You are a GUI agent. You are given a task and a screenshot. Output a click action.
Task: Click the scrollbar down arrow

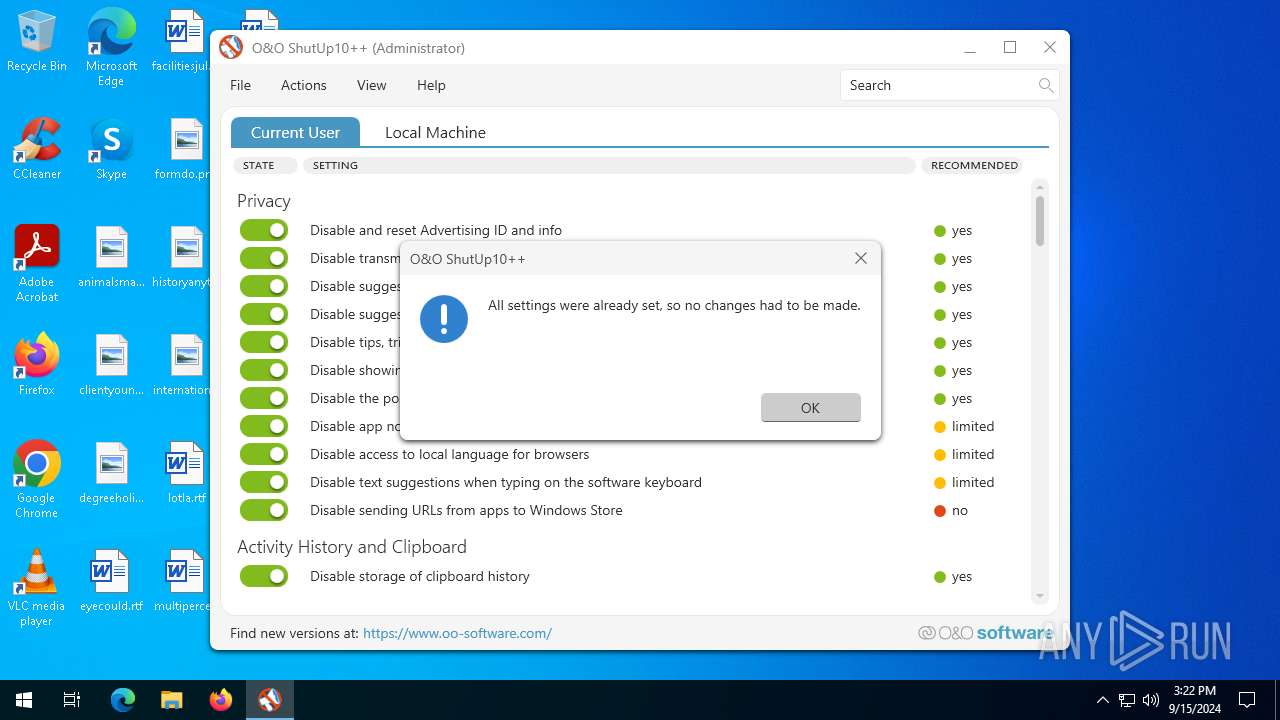point(1040,596)
